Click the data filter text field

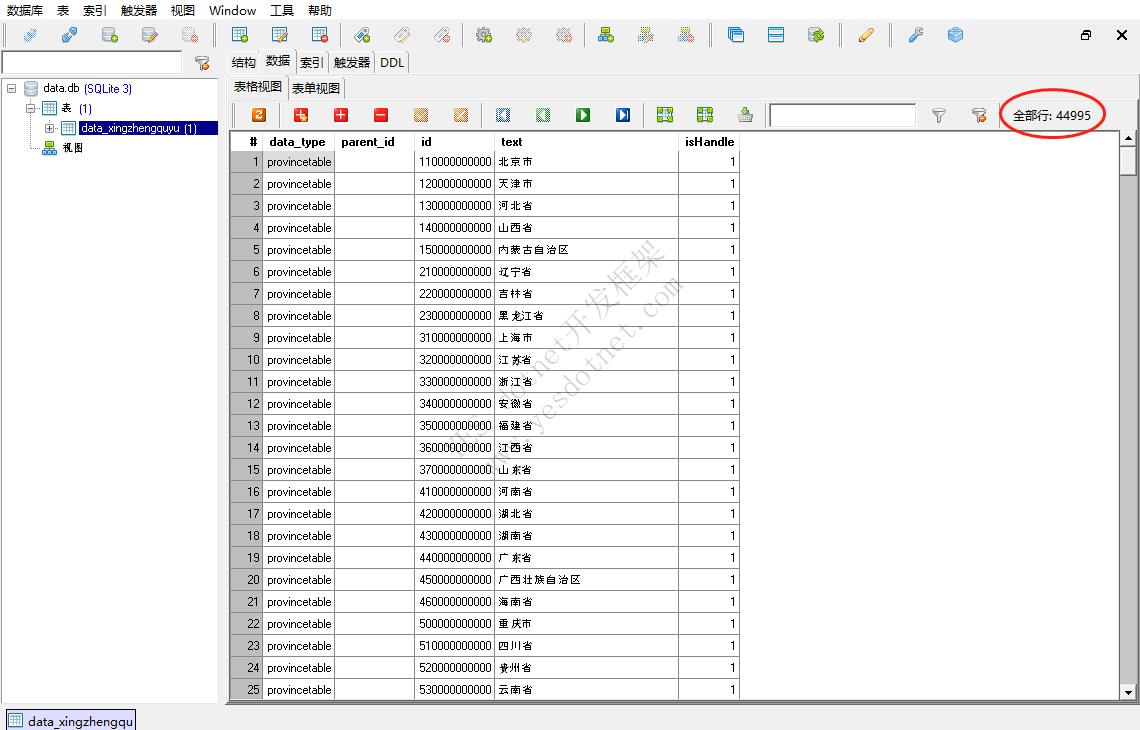pyautogui.click(x=842, y=116)
